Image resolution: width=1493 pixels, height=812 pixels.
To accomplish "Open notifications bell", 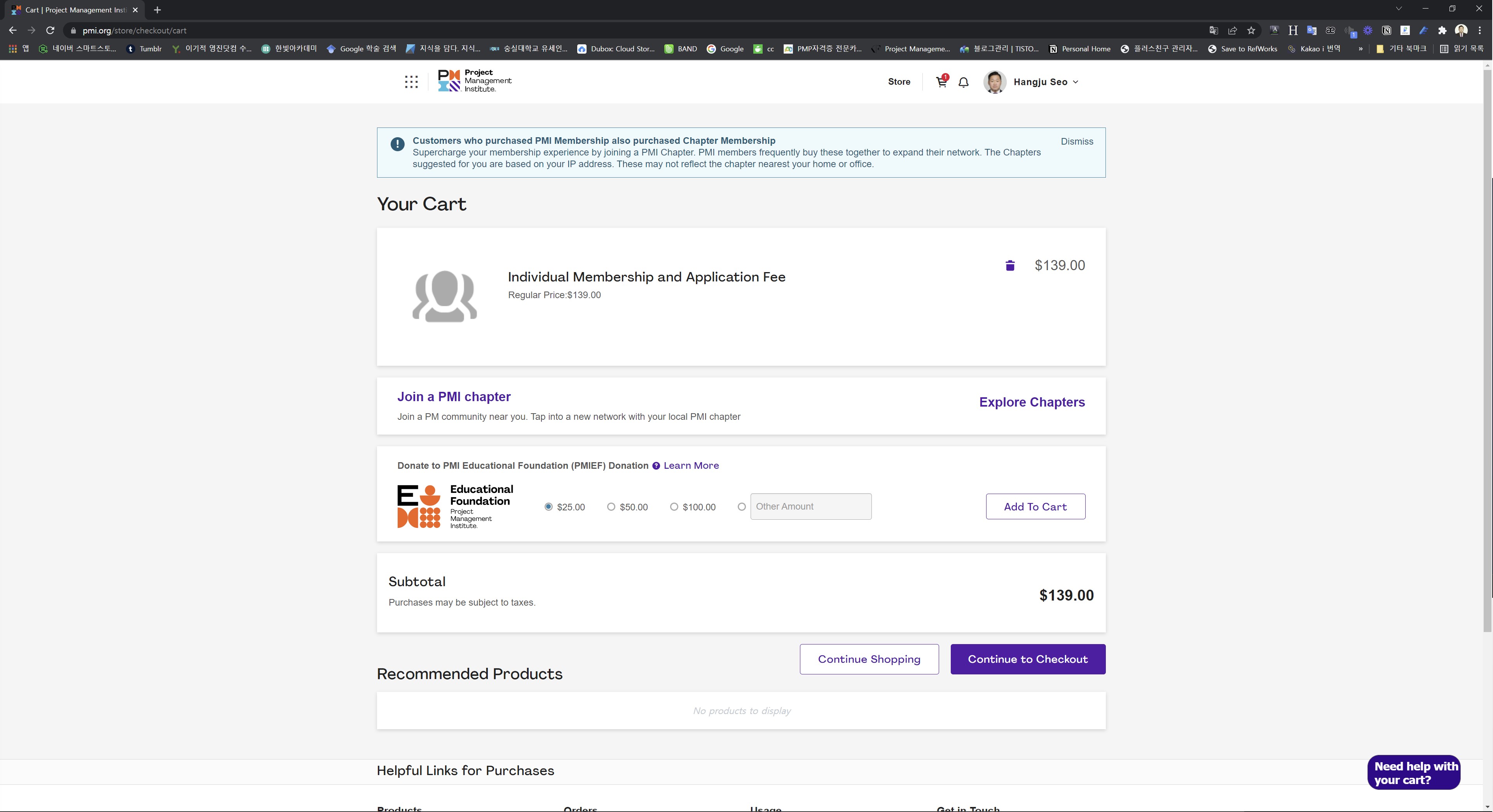I will [x=963, y=82].
